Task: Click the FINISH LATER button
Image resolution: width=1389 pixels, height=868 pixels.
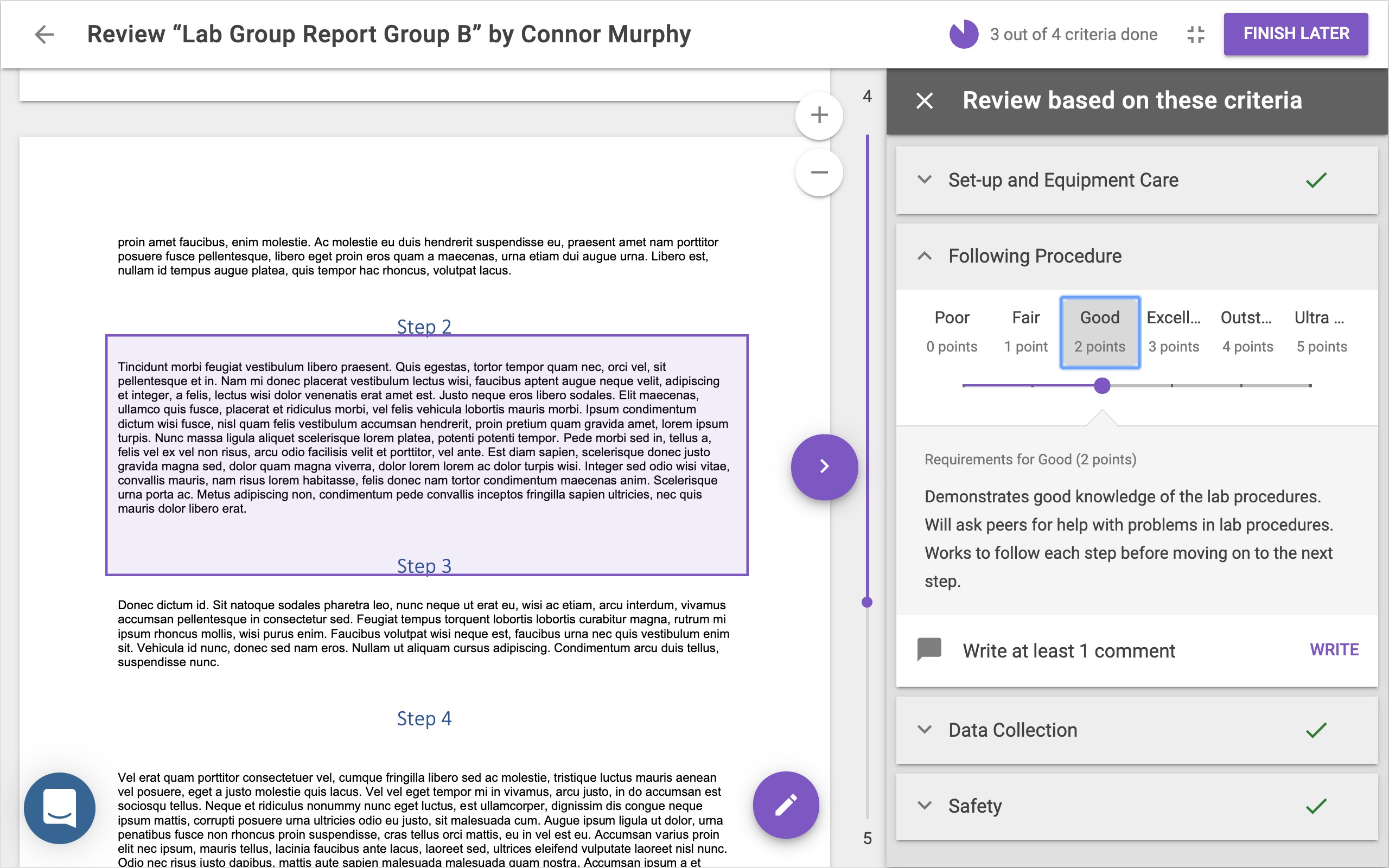Action: pyautogui.click(x=1296, y=34)
